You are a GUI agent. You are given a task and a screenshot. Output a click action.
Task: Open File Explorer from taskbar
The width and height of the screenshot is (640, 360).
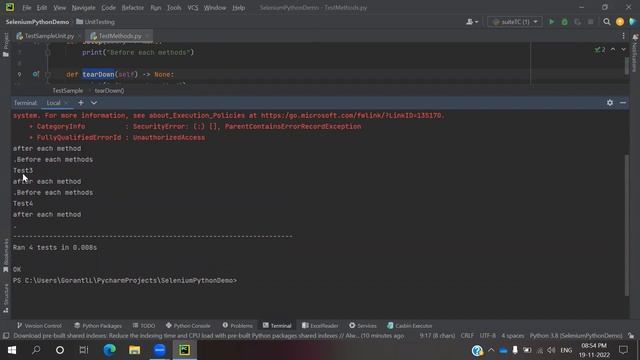coord(134,350)
